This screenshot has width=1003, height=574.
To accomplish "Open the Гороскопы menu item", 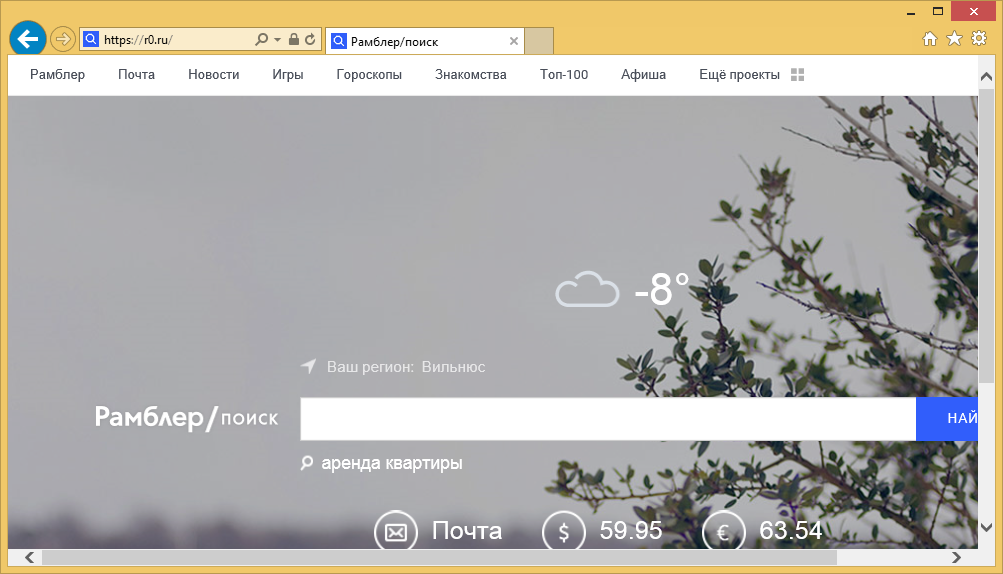I will click(x=369, y=75).
